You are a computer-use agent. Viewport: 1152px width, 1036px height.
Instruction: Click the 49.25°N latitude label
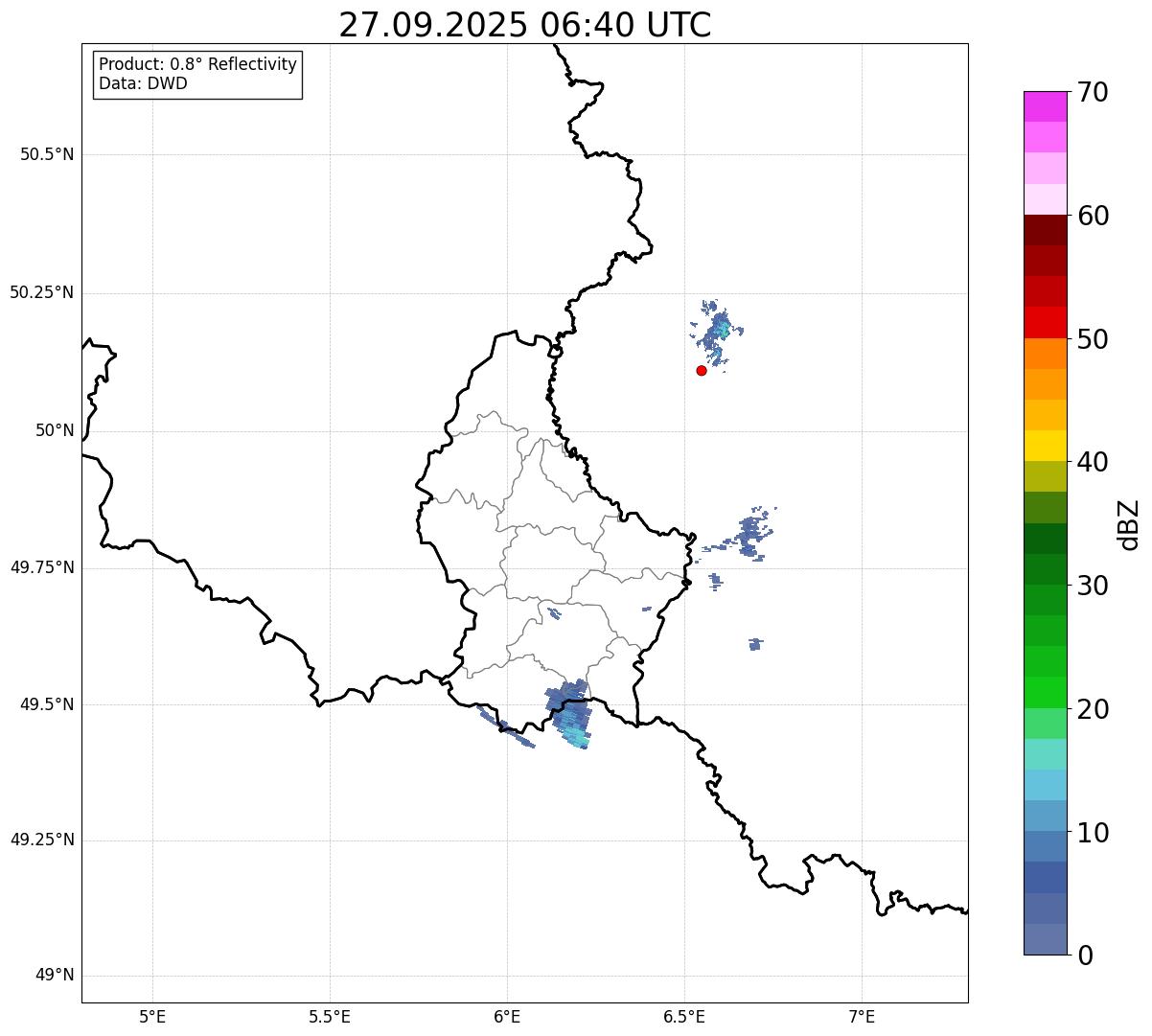[x=42, y=840]
